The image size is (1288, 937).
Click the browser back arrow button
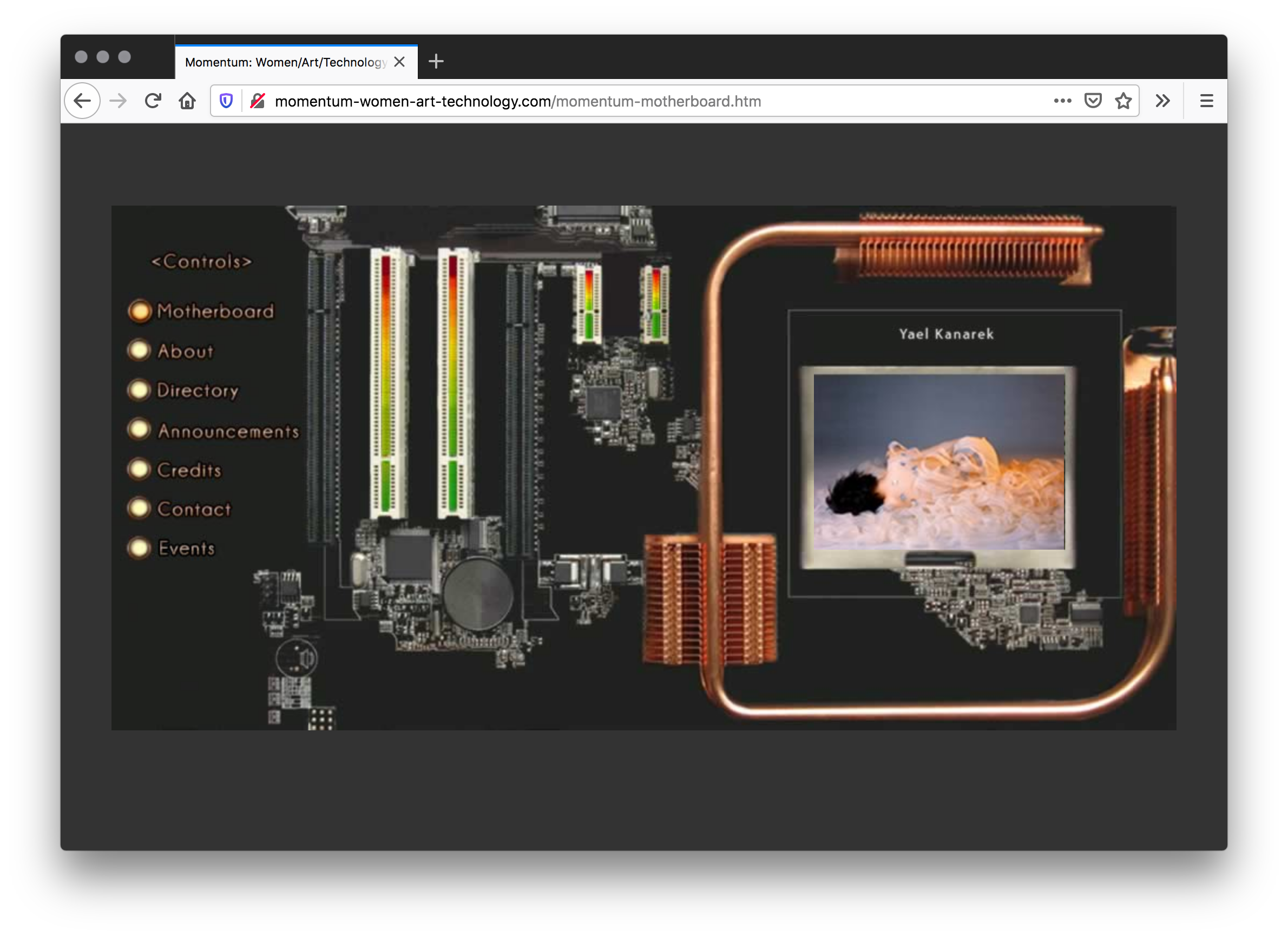click(x=82, y=101)
